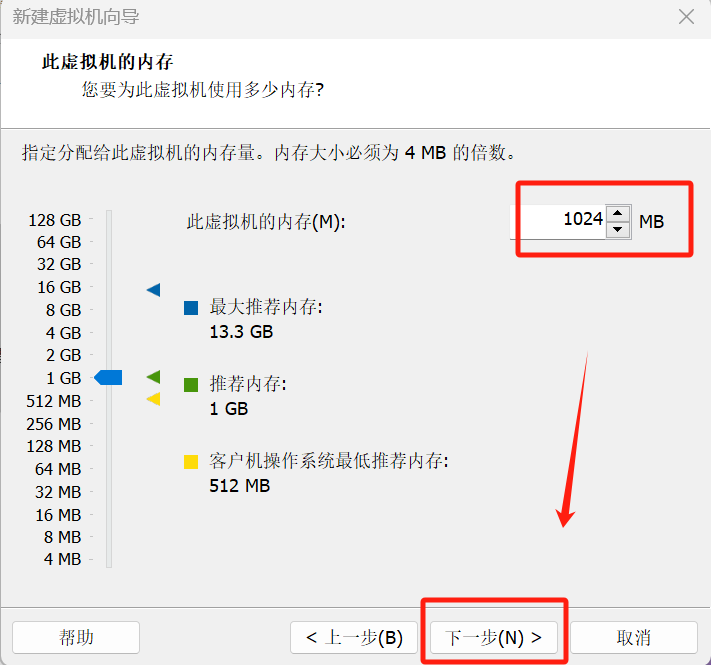Click the blue memory slider handle

pos(108,377)
